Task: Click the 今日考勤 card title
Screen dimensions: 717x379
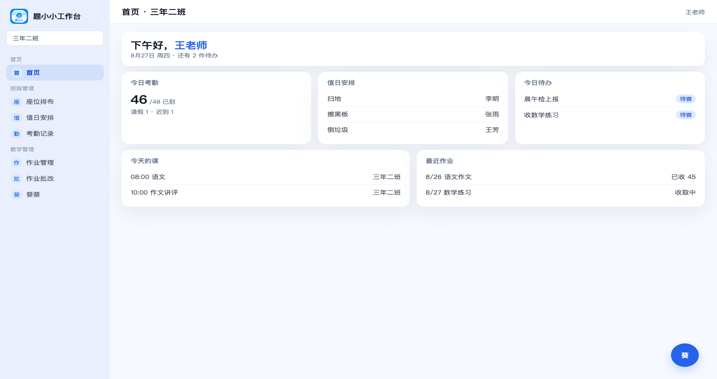Action: (x=144, y=83)
